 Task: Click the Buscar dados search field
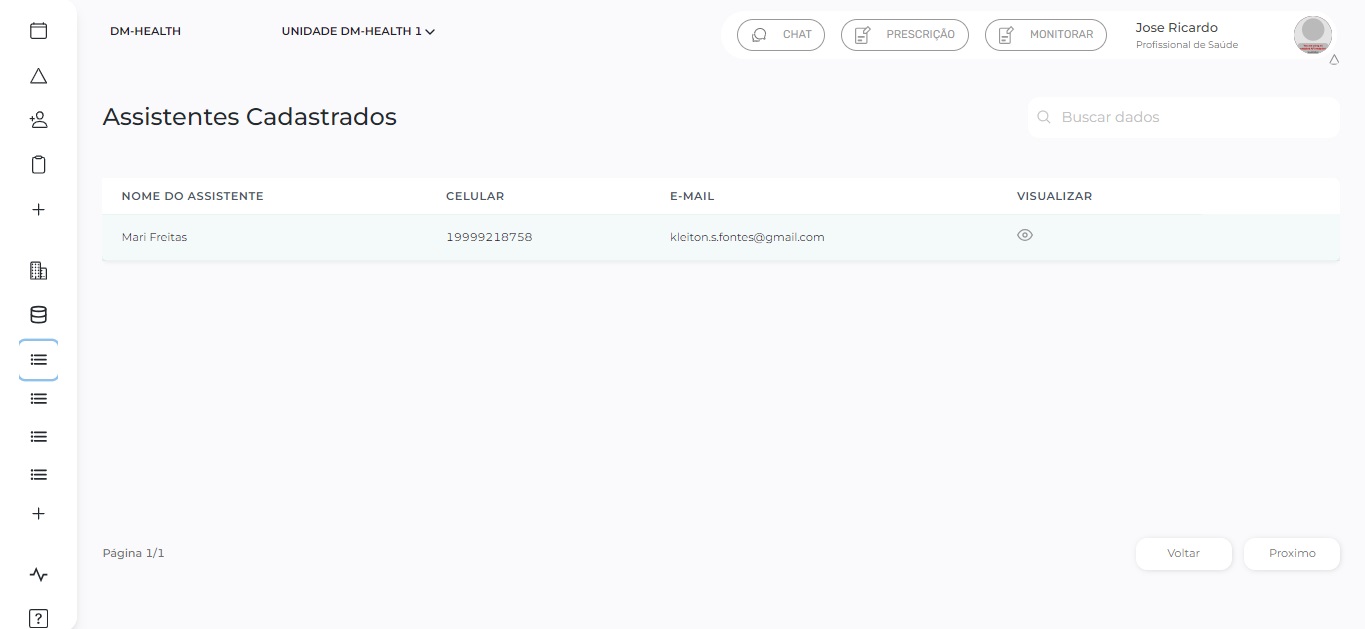point(1190,117)
